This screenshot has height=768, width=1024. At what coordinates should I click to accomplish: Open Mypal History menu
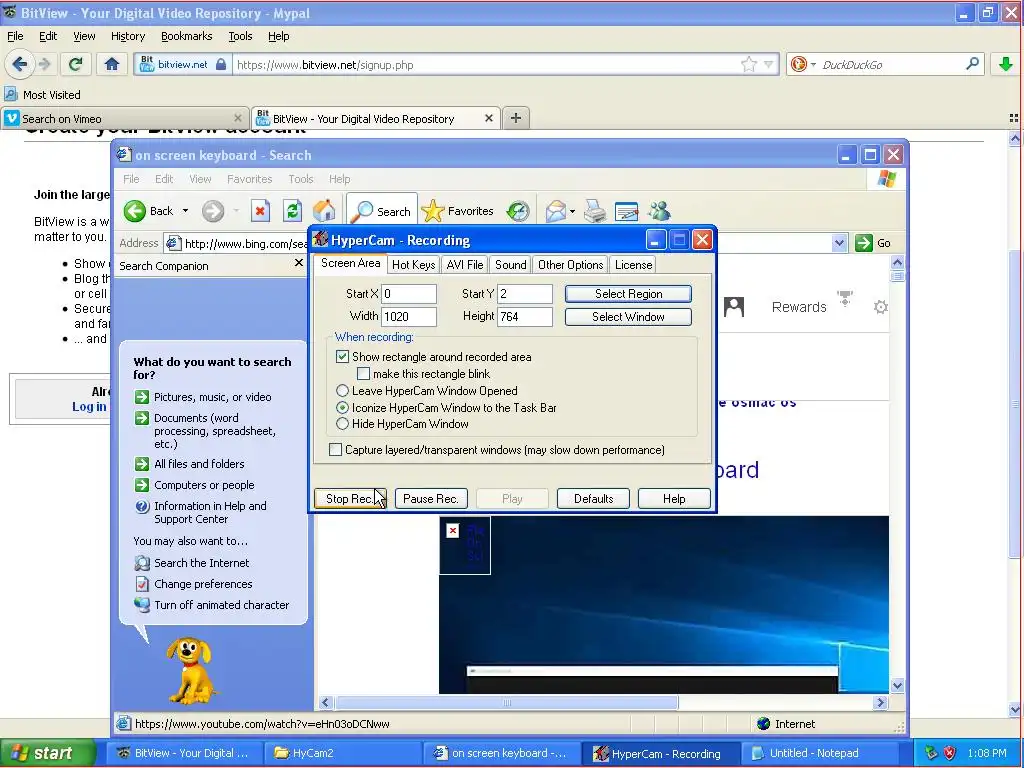(x=127, y=36)
